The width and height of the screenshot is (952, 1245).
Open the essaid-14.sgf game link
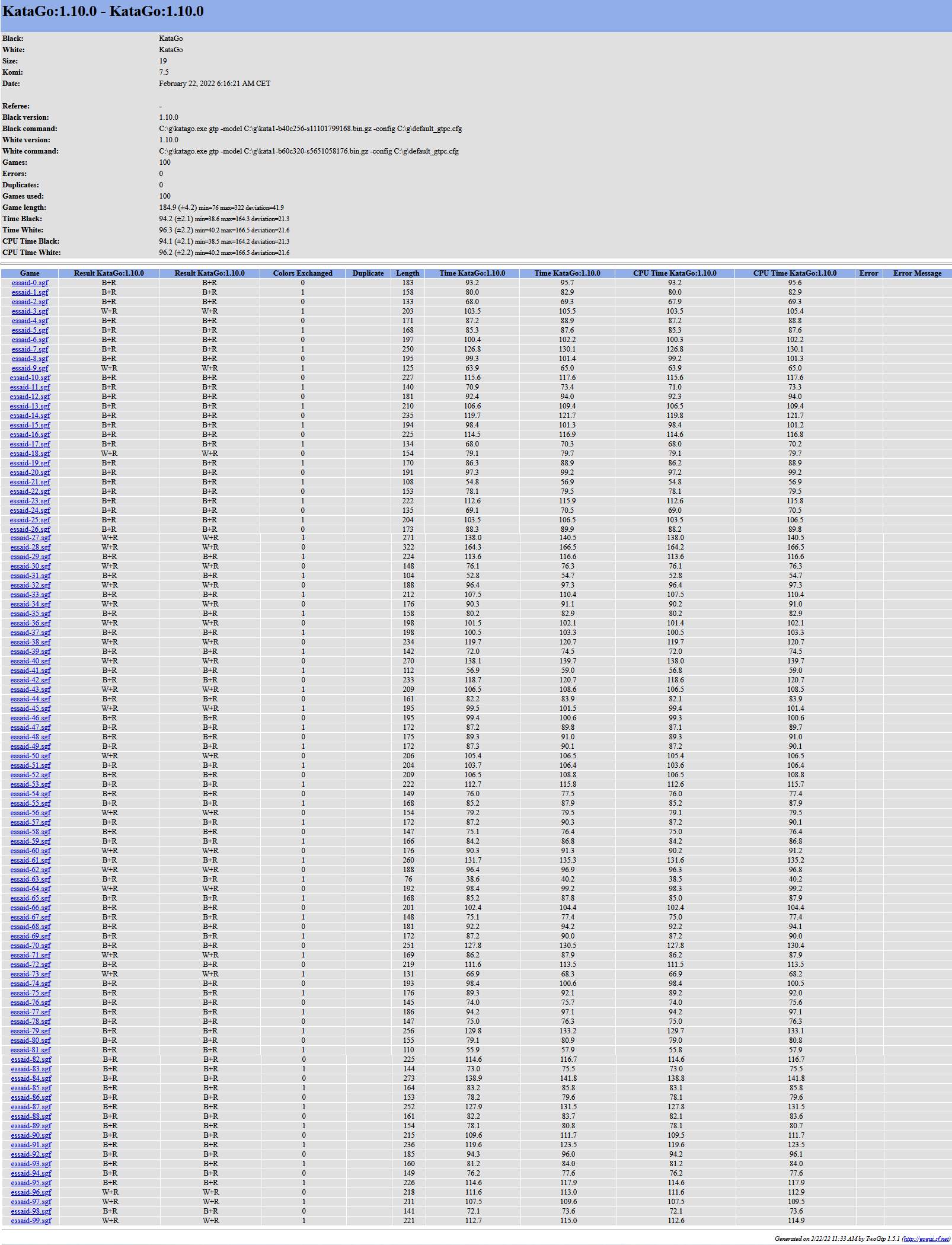click(30, 416)
